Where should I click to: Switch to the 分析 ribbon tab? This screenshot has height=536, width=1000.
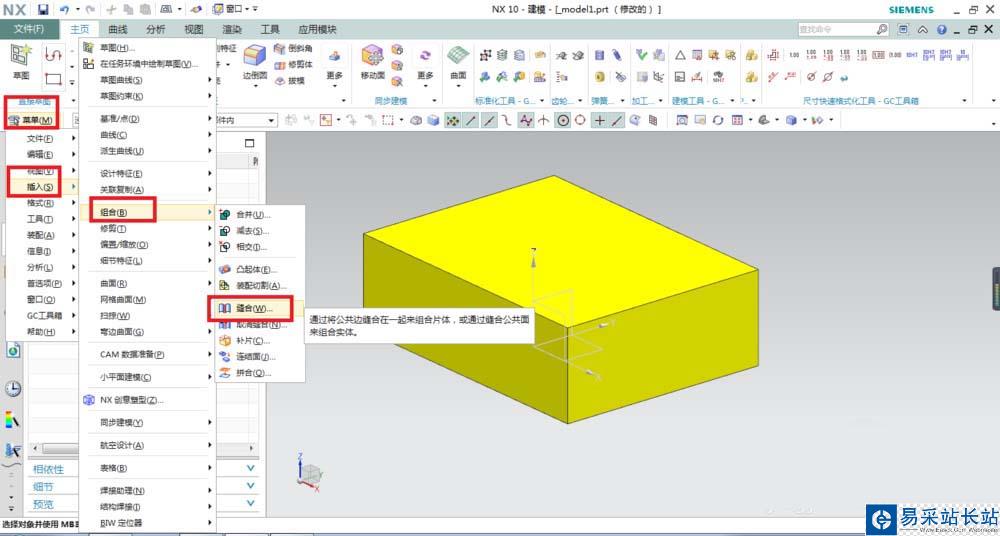coord(156,29)
